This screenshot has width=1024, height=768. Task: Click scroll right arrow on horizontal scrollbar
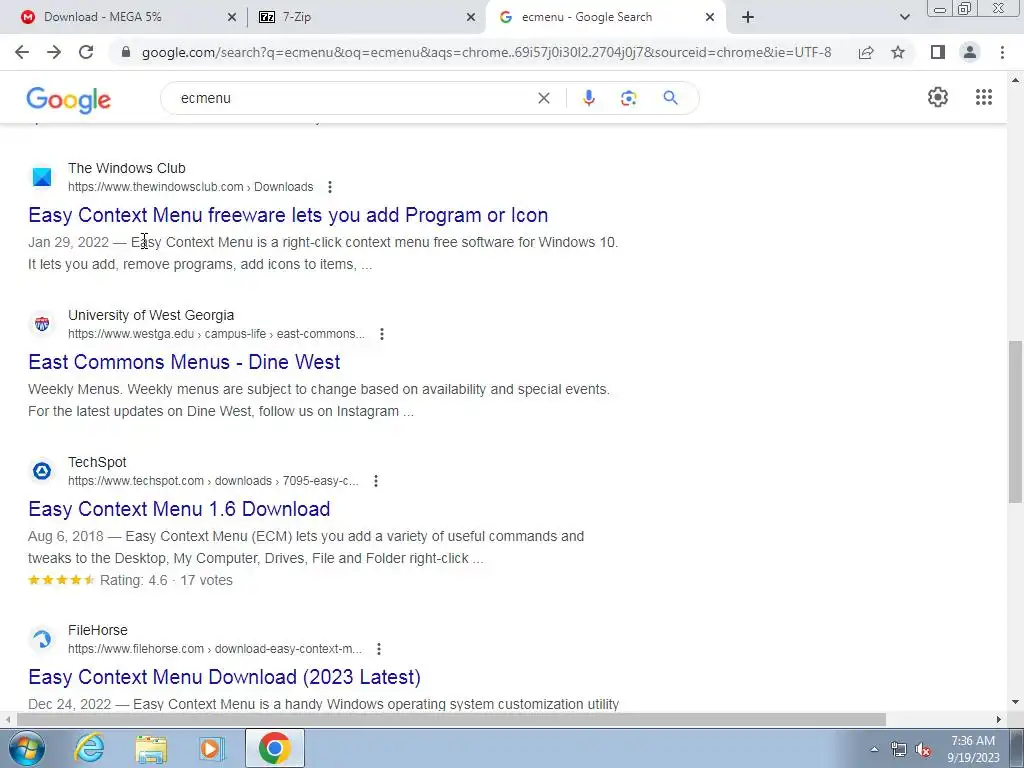(x=999, y=719)
